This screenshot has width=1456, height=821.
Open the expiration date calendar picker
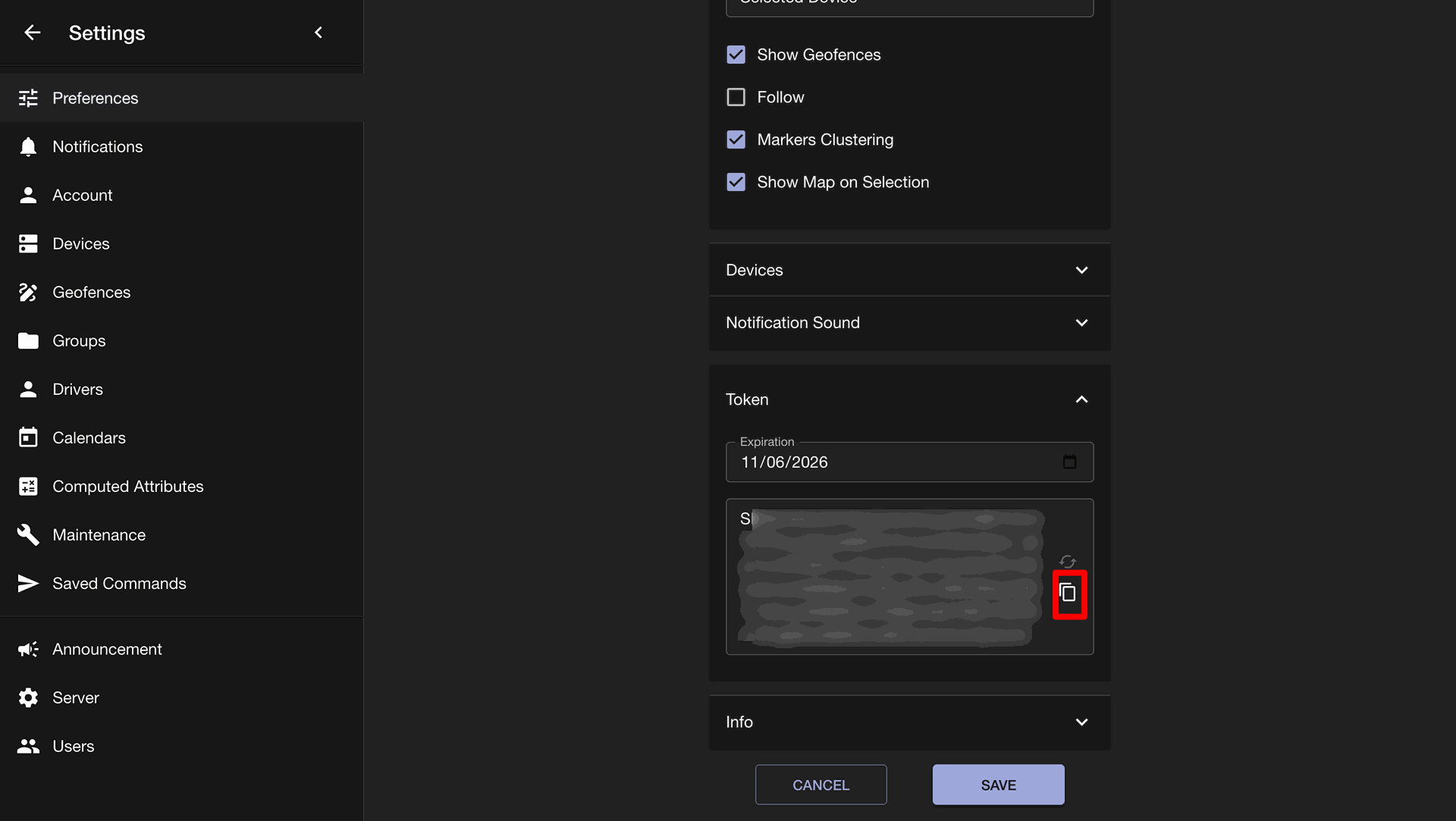point(1069,462)
